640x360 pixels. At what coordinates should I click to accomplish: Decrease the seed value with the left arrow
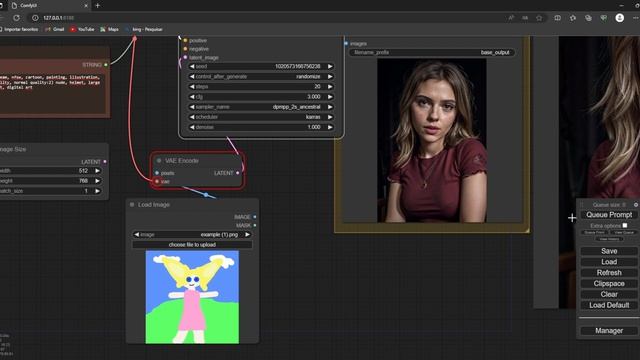tap(192, 66)
